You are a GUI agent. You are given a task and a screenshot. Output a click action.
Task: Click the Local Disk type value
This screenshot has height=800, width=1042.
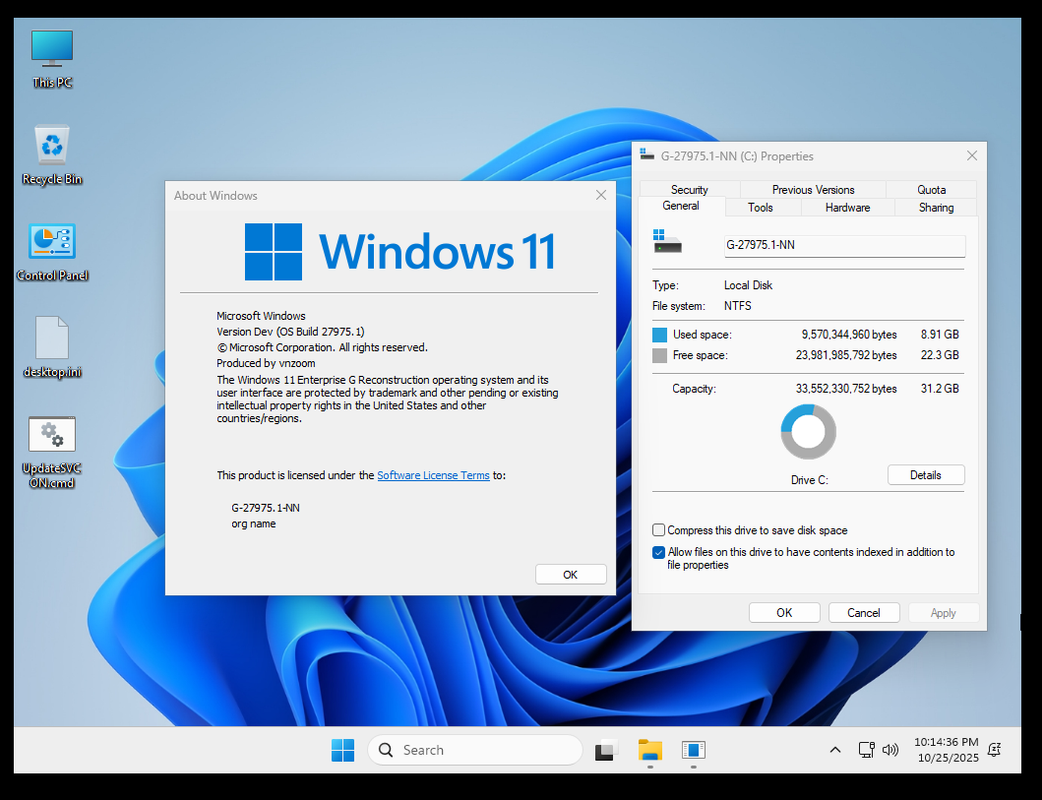click(748, 285)
